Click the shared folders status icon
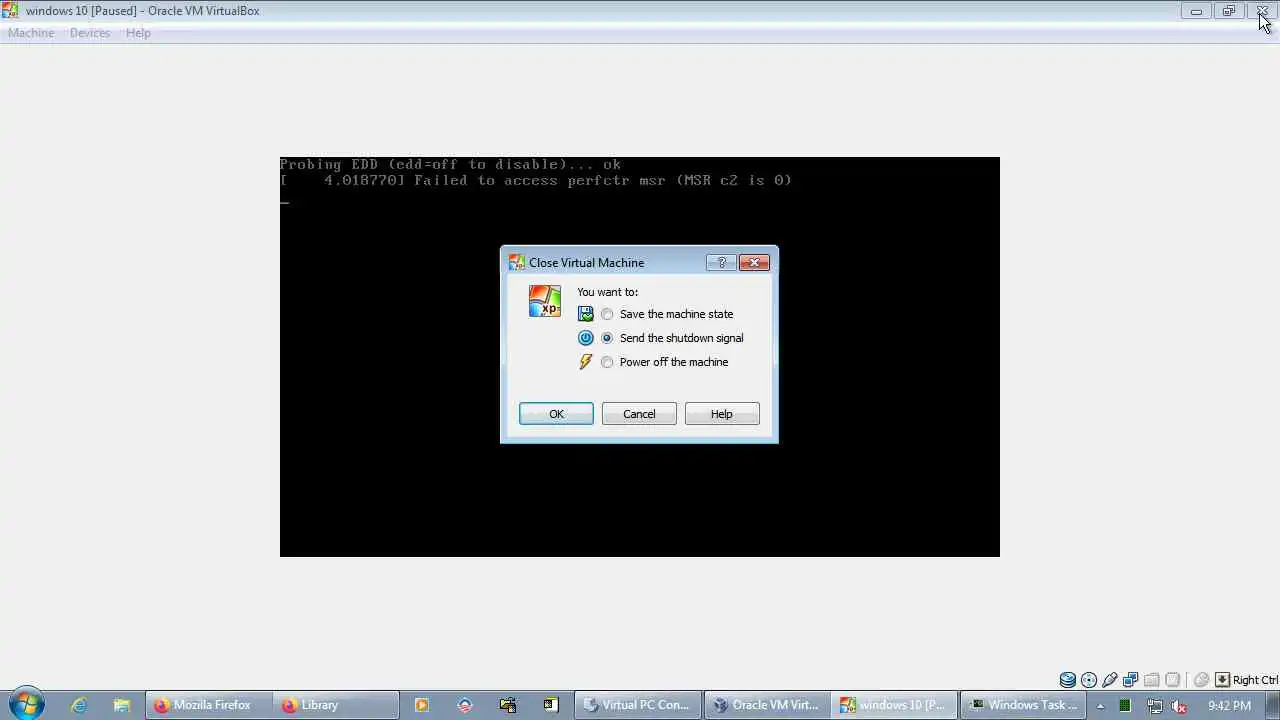Viewport: 1280px width, 720px height. pos(1152,680)
